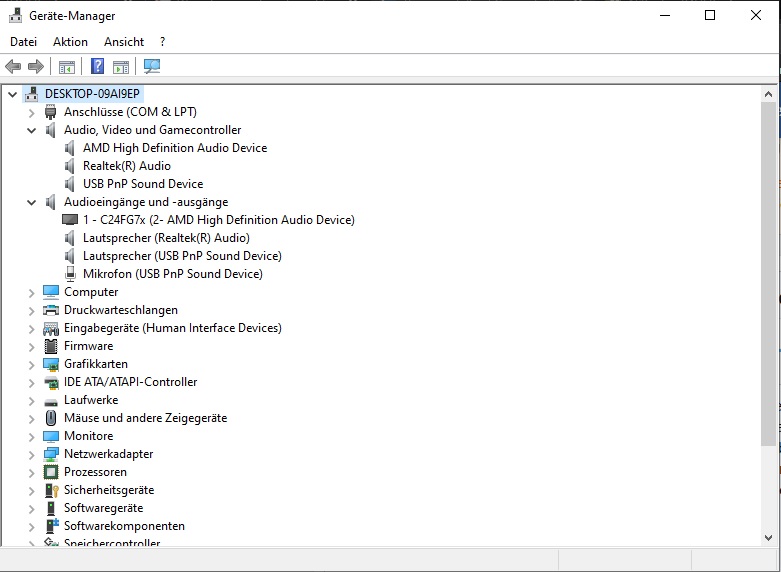This screenshot has height=572, width=781.
Task: Open the Ansicht menu
Action: click(124, 42)
